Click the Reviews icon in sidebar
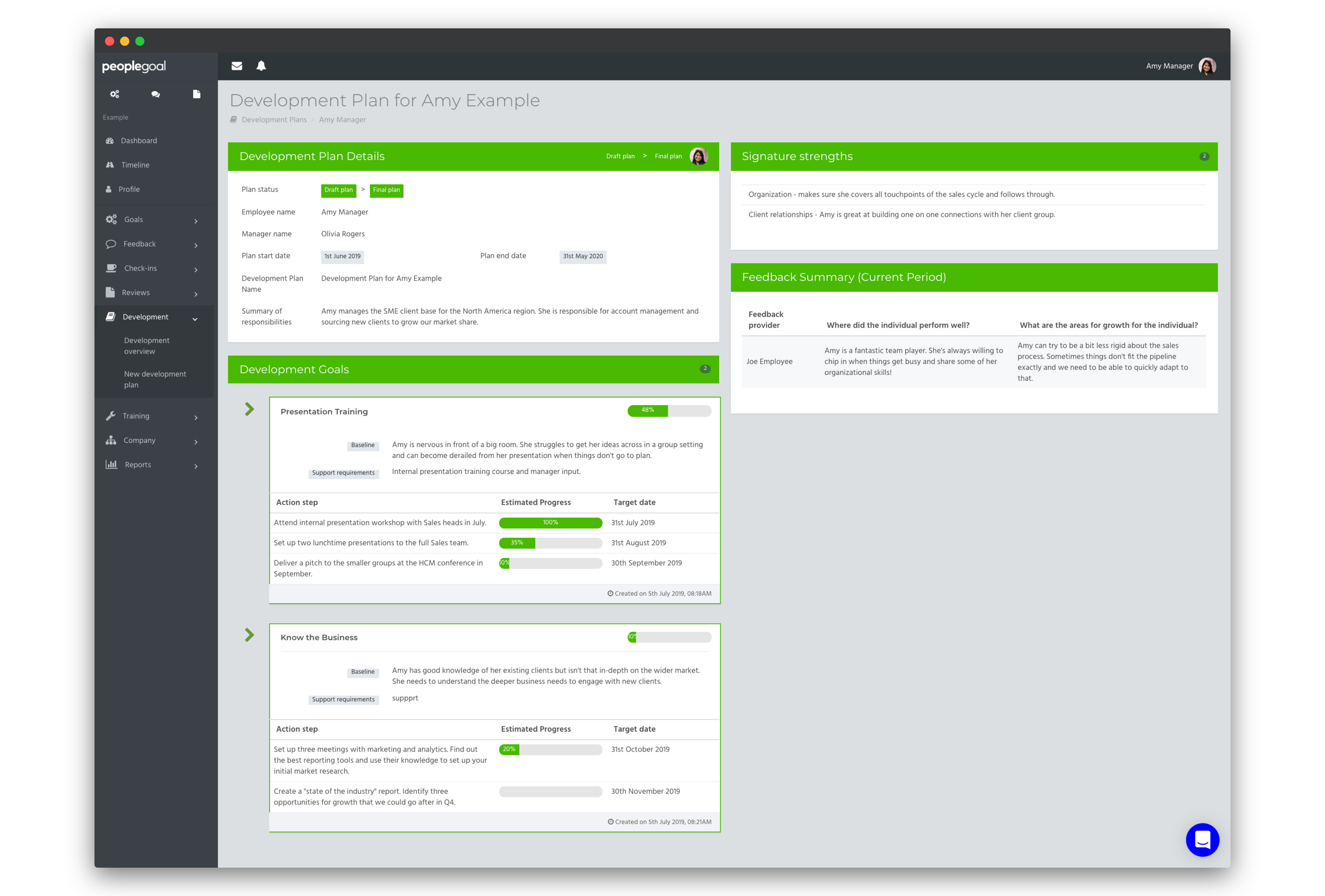Image resolution: width=1325 pixels, height=896 pixels. coord(112,293)
